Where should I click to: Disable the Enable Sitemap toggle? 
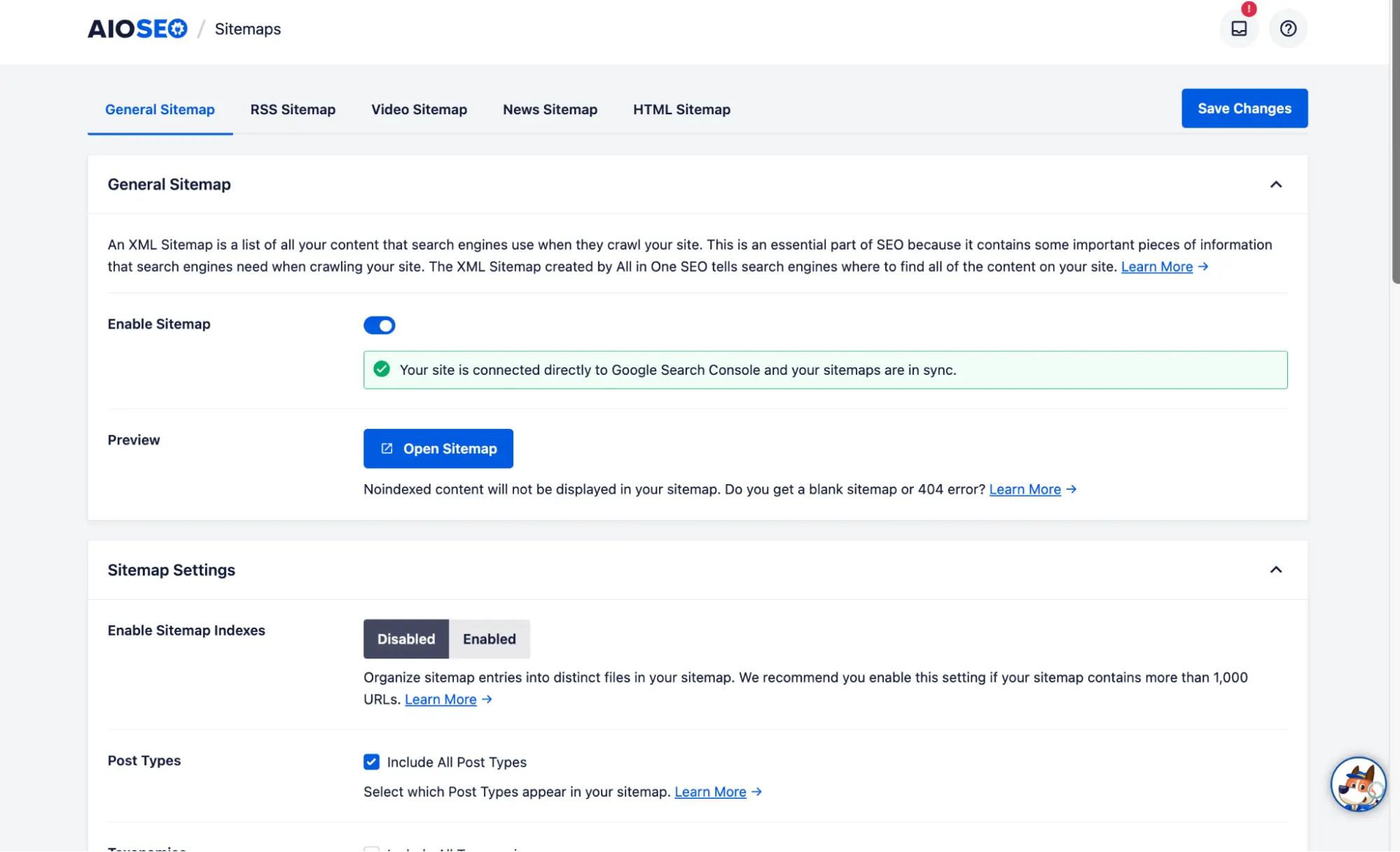(x=379, y=324)
